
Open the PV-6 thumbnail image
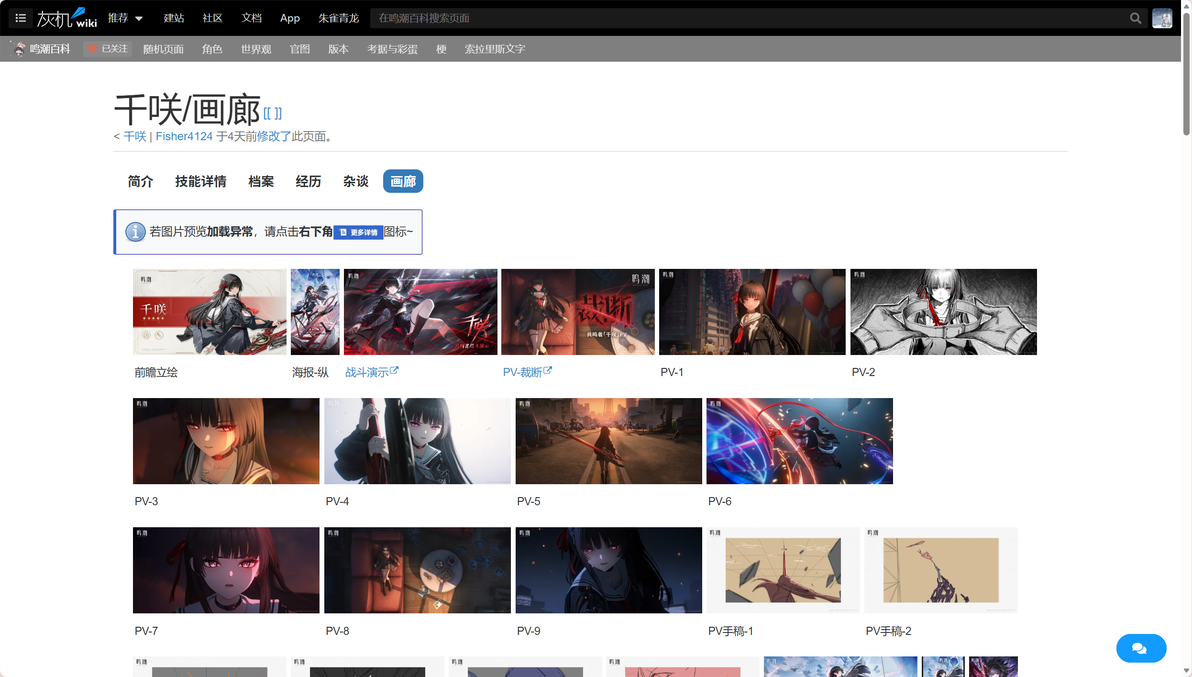coord(800,441)
